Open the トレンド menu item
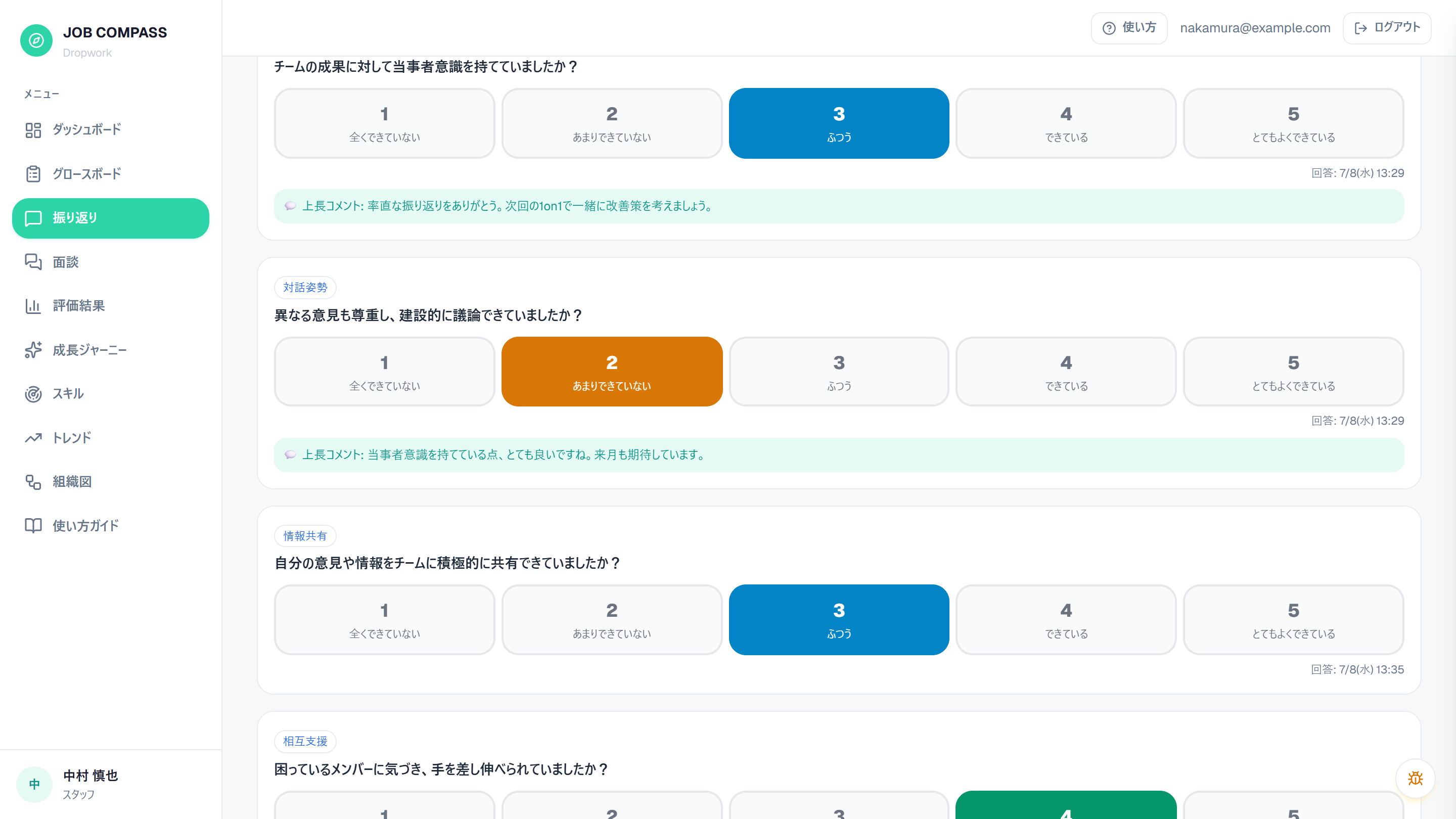 (x=111, y=438)
